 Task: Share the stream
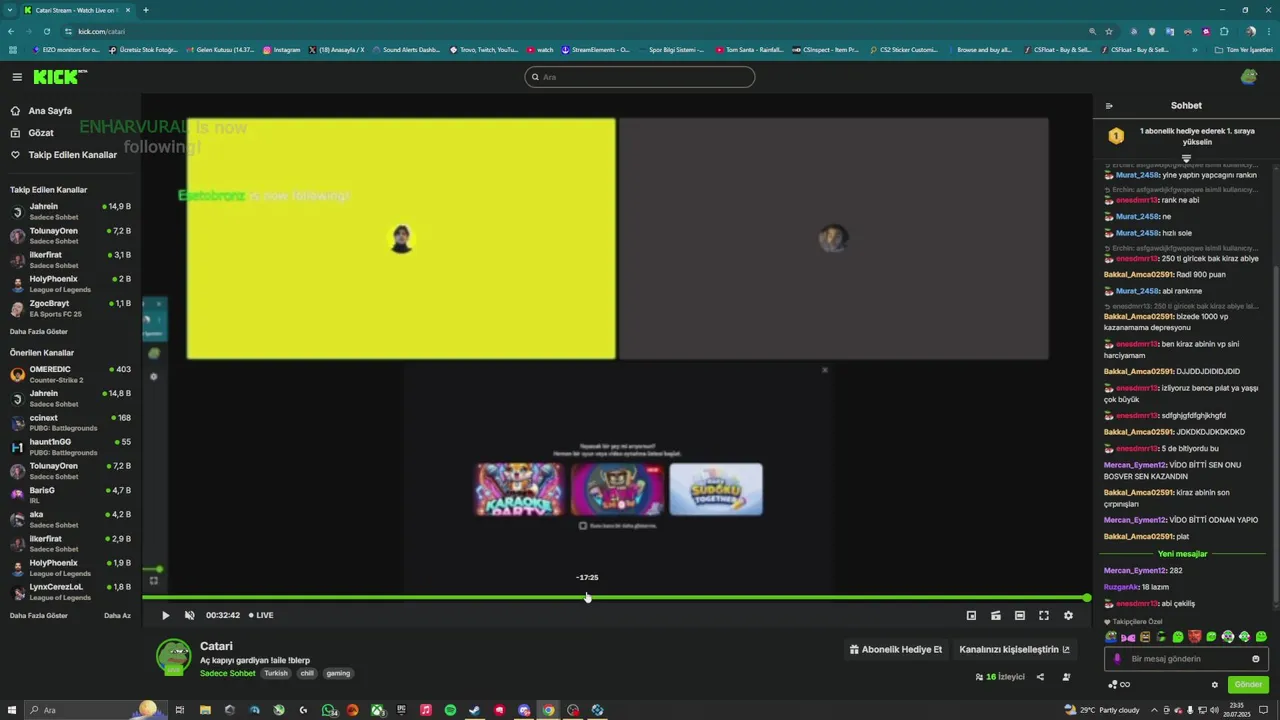tap(1040, 677)
